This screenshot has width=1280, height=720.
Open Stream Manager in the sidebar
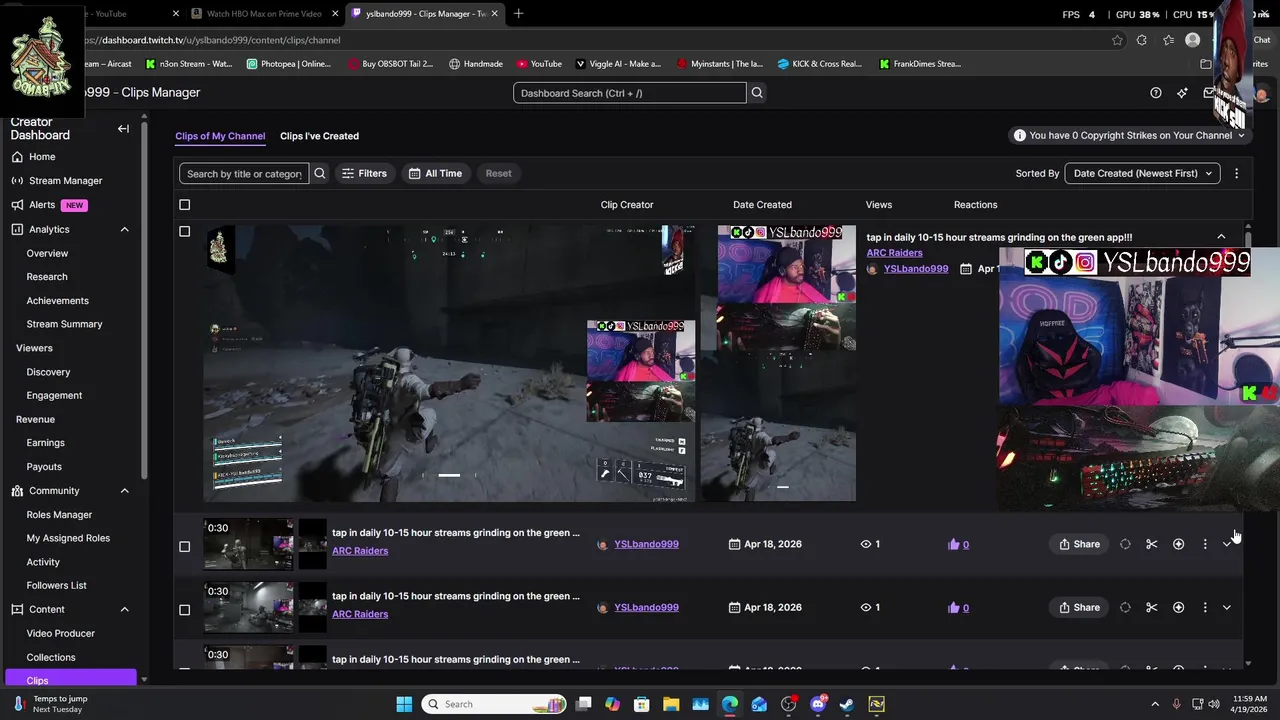[65, 181]
